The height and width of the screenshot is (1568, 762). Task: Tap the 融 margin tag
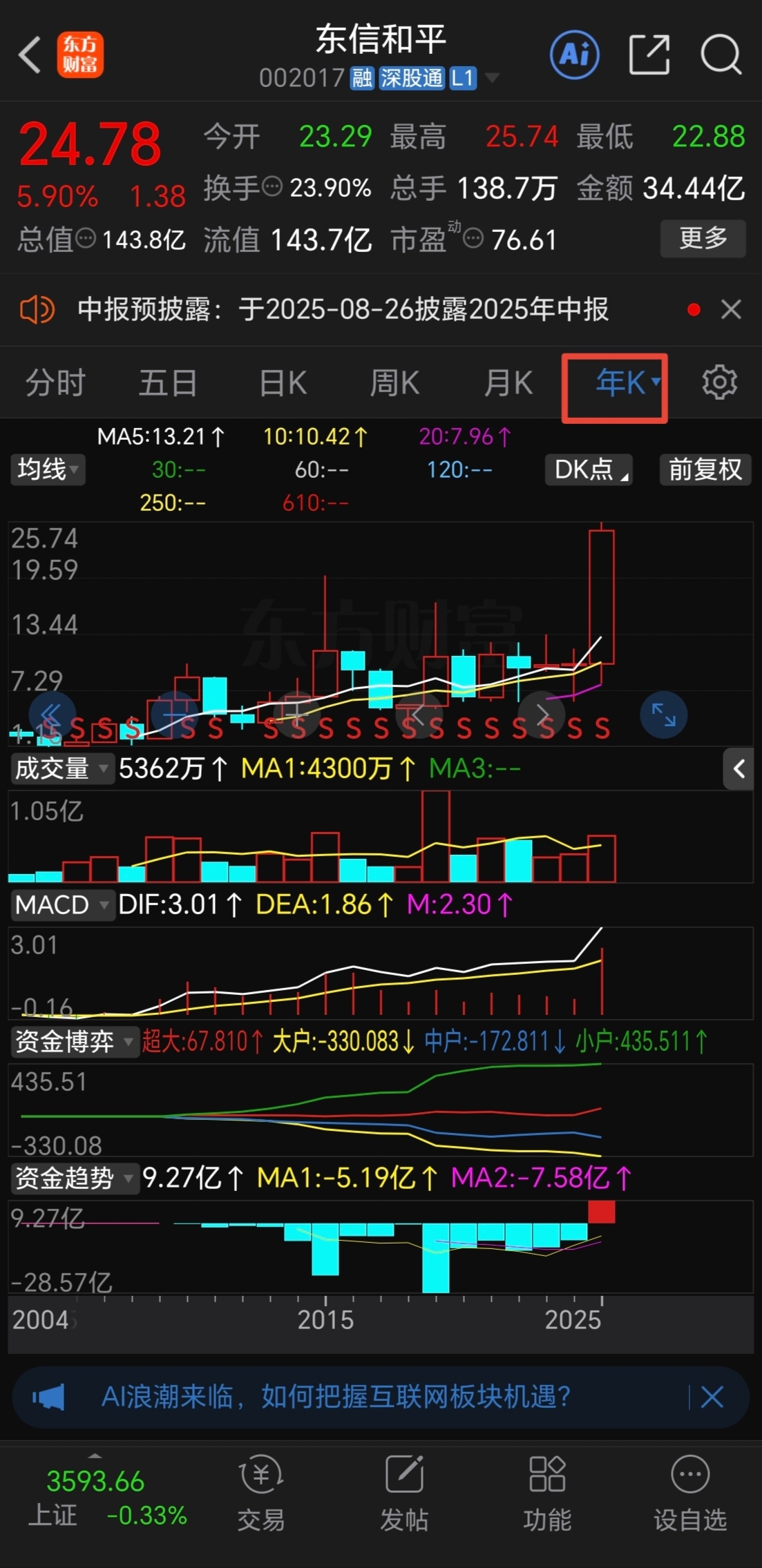tap(362, 78)
